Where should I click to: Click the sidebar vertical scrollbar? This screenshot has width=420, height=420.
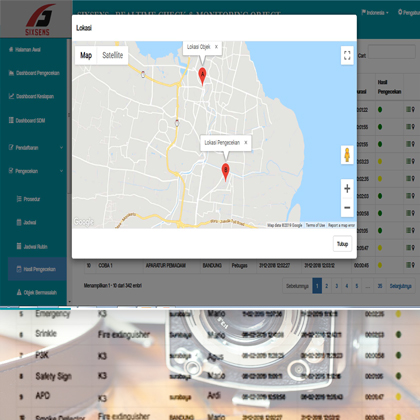point(69,117)
